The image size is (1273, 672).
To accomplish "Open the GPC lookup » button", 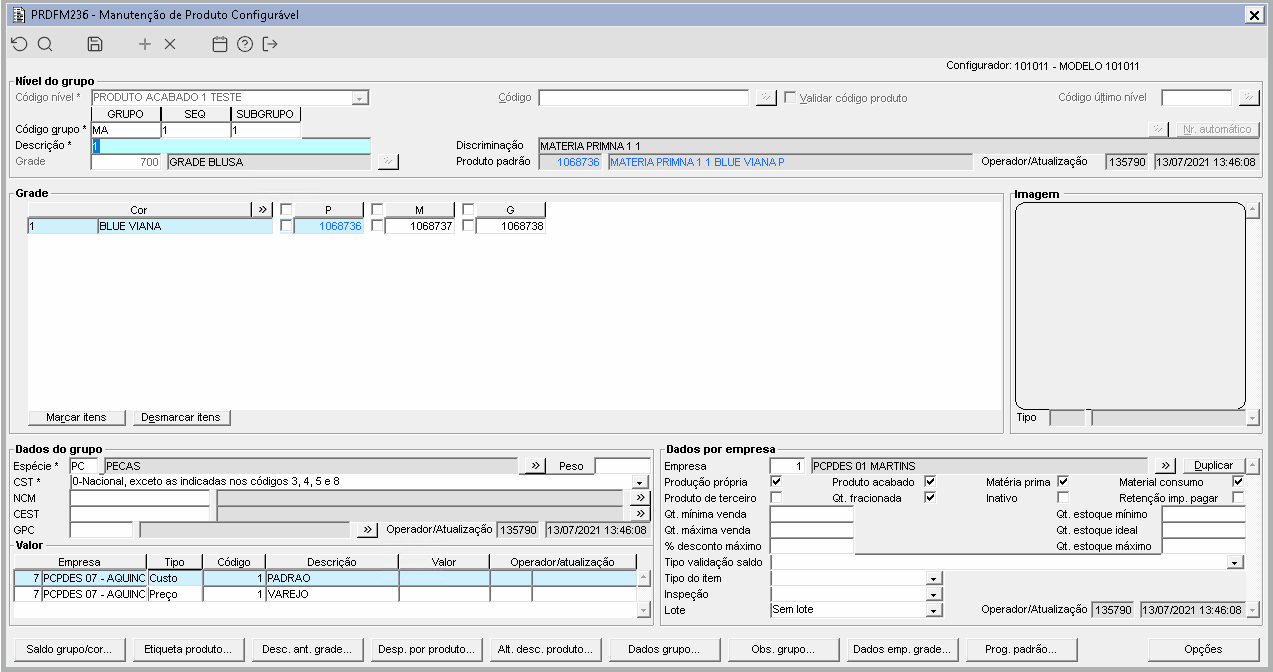I will click(x=368, y=530).
